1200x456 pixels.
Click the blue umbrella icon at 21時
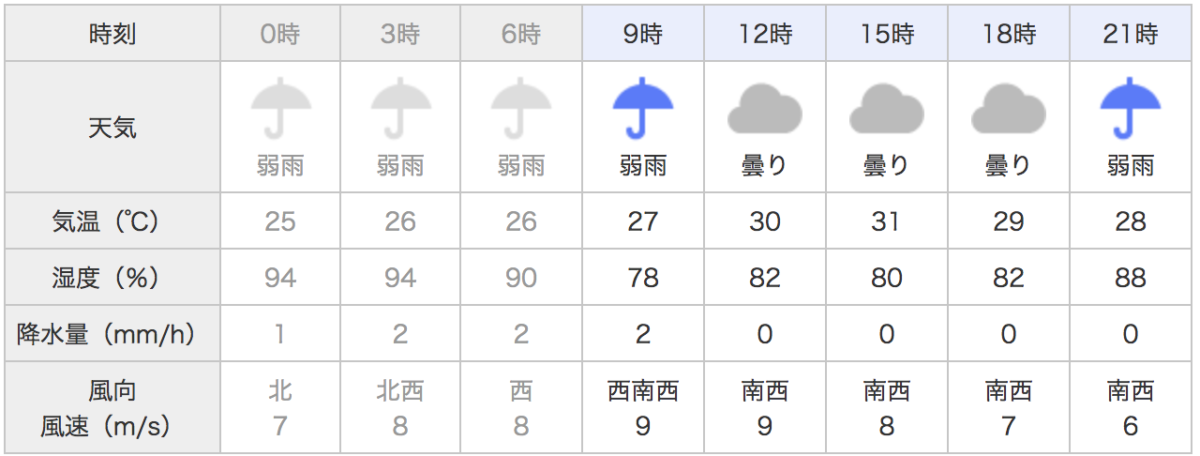pos(1130,108)
